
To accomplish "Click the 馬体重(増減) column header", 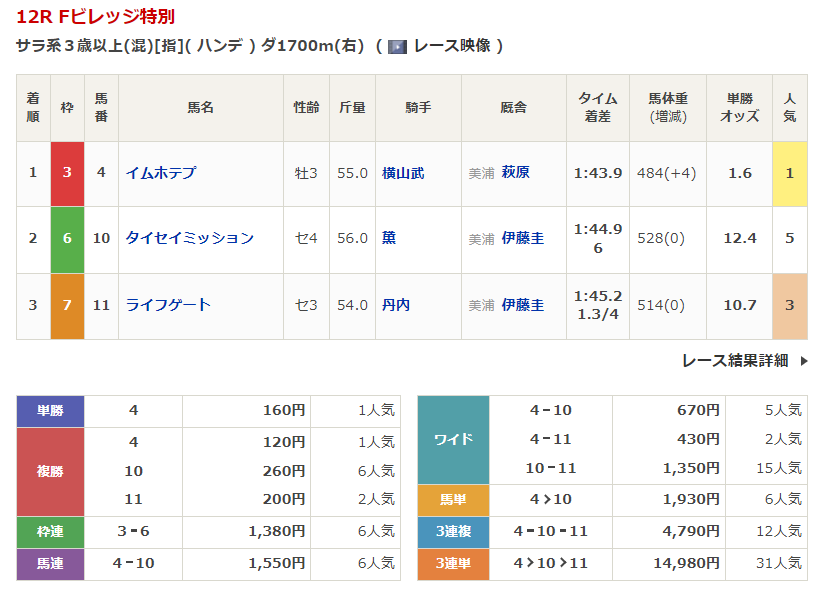I will [668, 108].
